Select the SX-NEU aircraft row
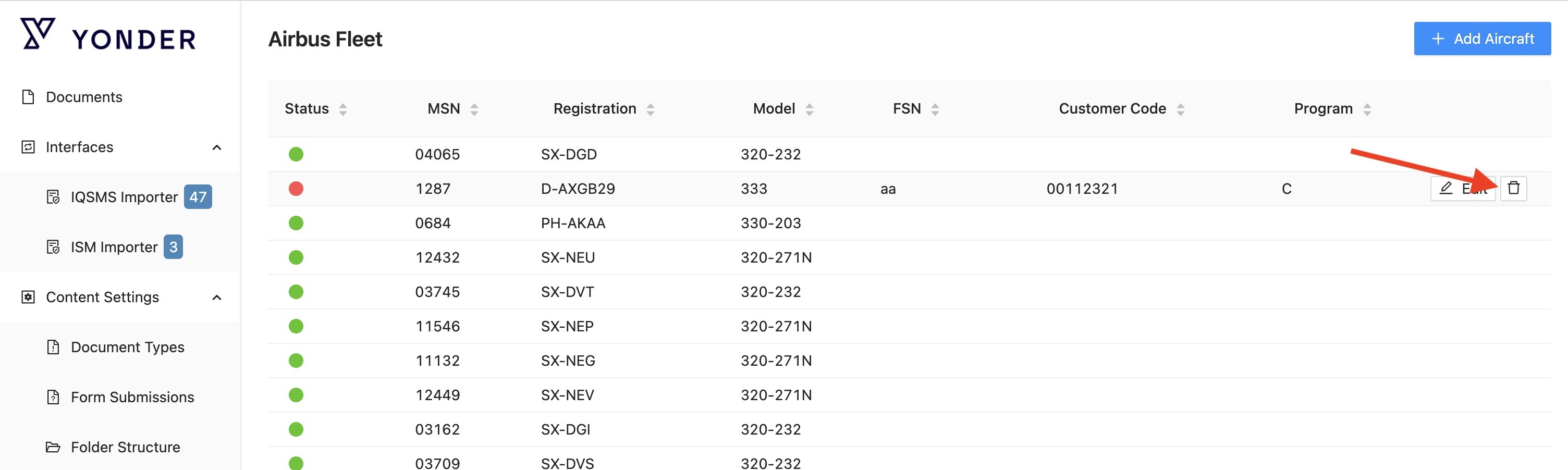 point(567,257)
